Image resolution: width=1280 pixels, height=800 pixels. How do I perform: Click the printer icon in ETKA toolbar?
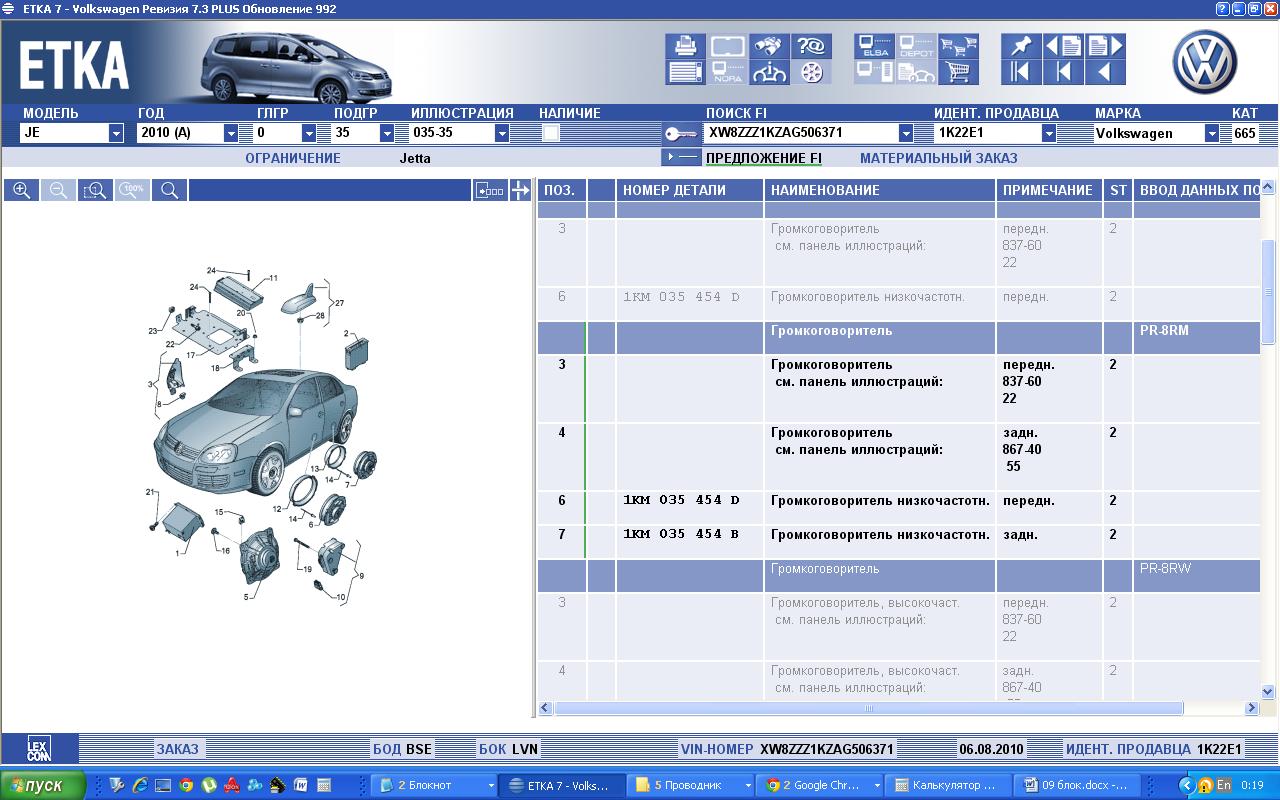tap(685, 46)
